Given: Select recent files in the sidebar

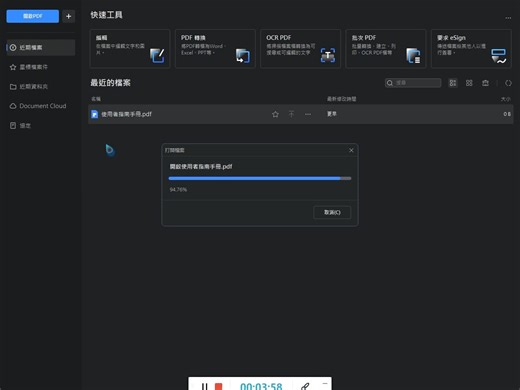Looking at the screenshot, I should (41, 47).
